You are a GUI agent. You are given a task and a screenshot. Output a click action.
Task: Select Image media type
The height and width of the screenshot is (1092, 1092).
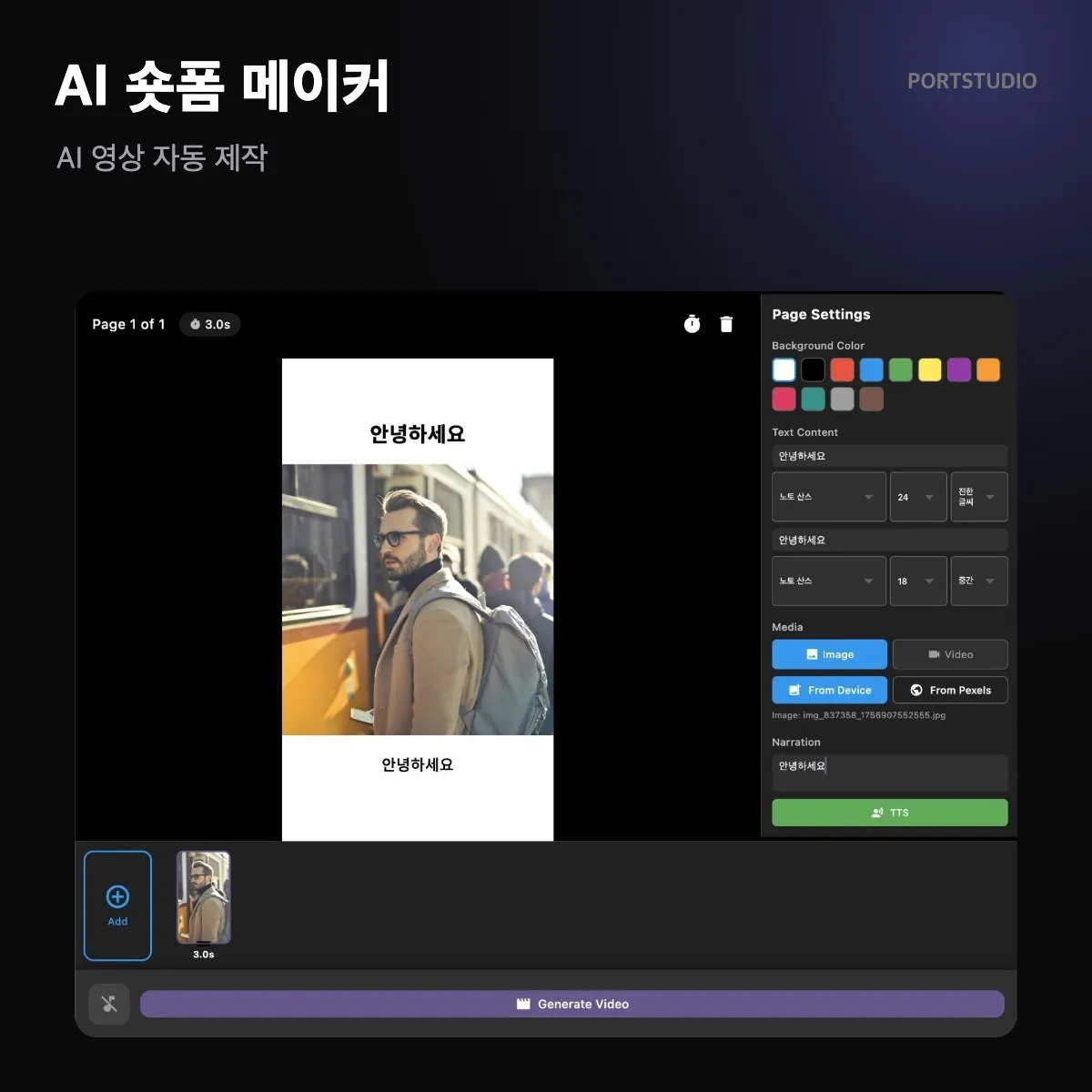point(829,654)
